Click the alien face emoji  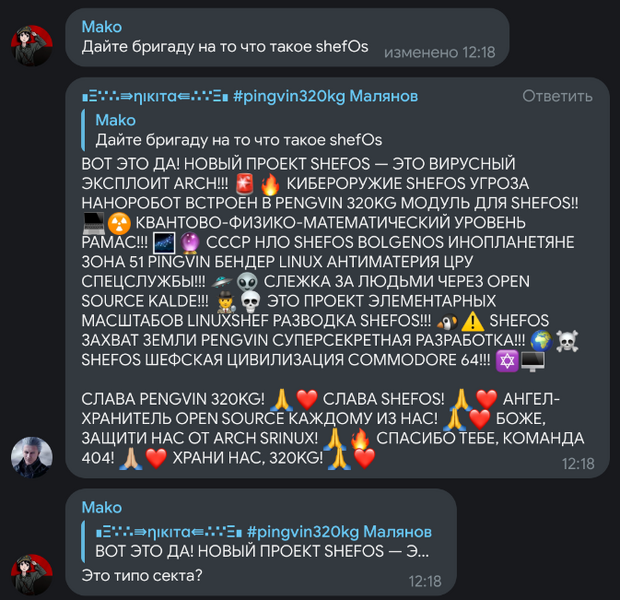[x=247, y=282]
